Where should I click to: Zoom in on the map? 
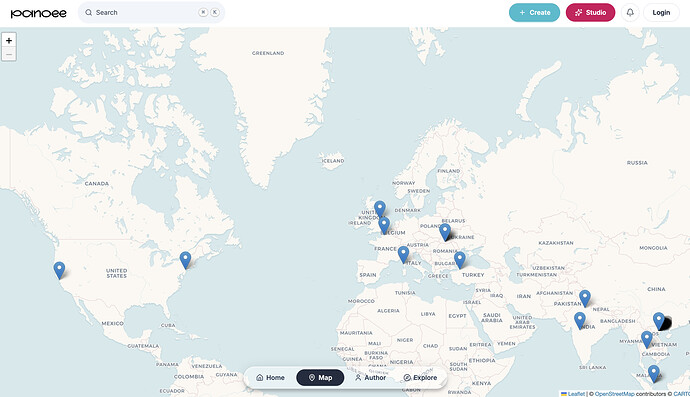coord(9,40)
